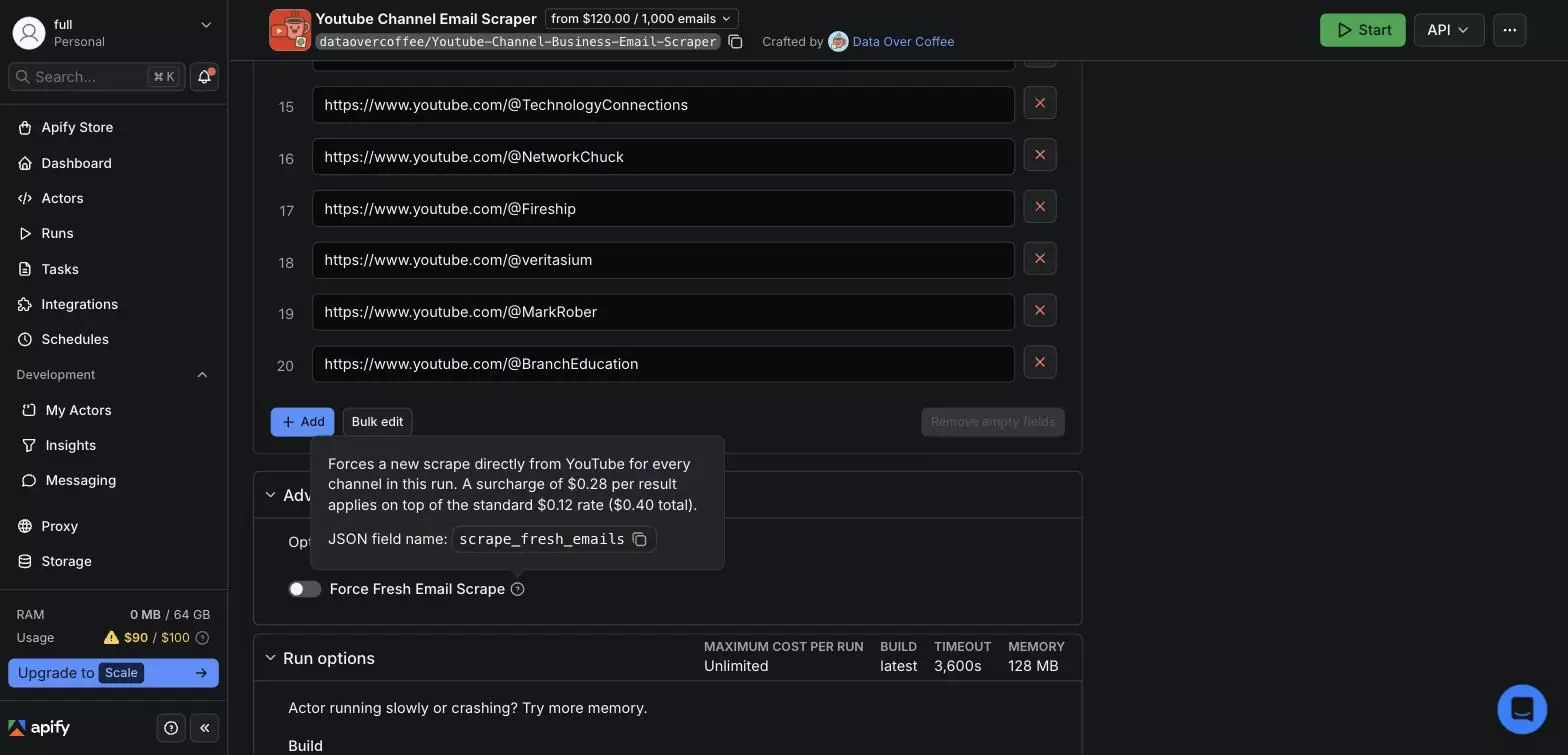Open the notifications bell icon
1568x755 pixels.
[204, 77]
